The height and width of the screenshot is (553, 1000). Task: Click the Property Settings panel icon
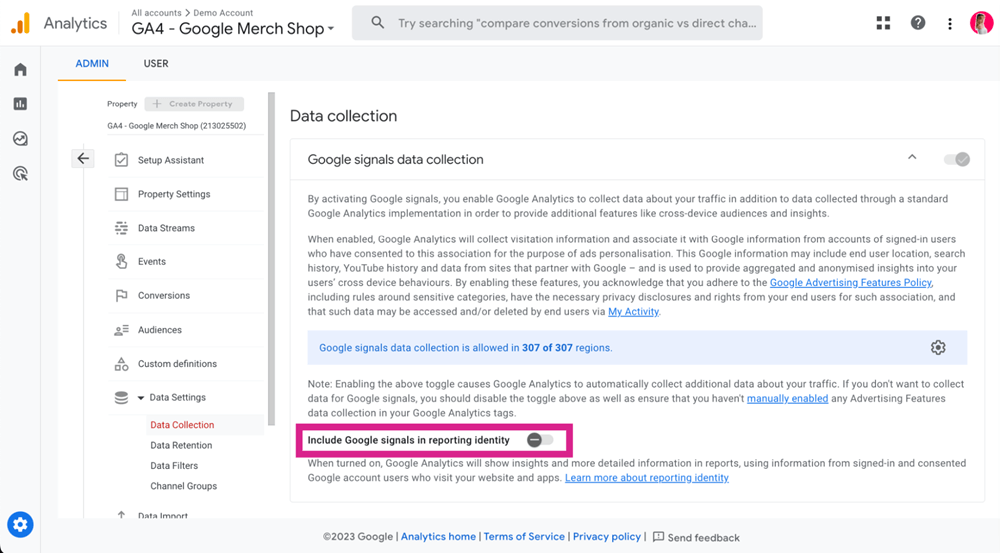pyautogui.click(x=121, y=194)
